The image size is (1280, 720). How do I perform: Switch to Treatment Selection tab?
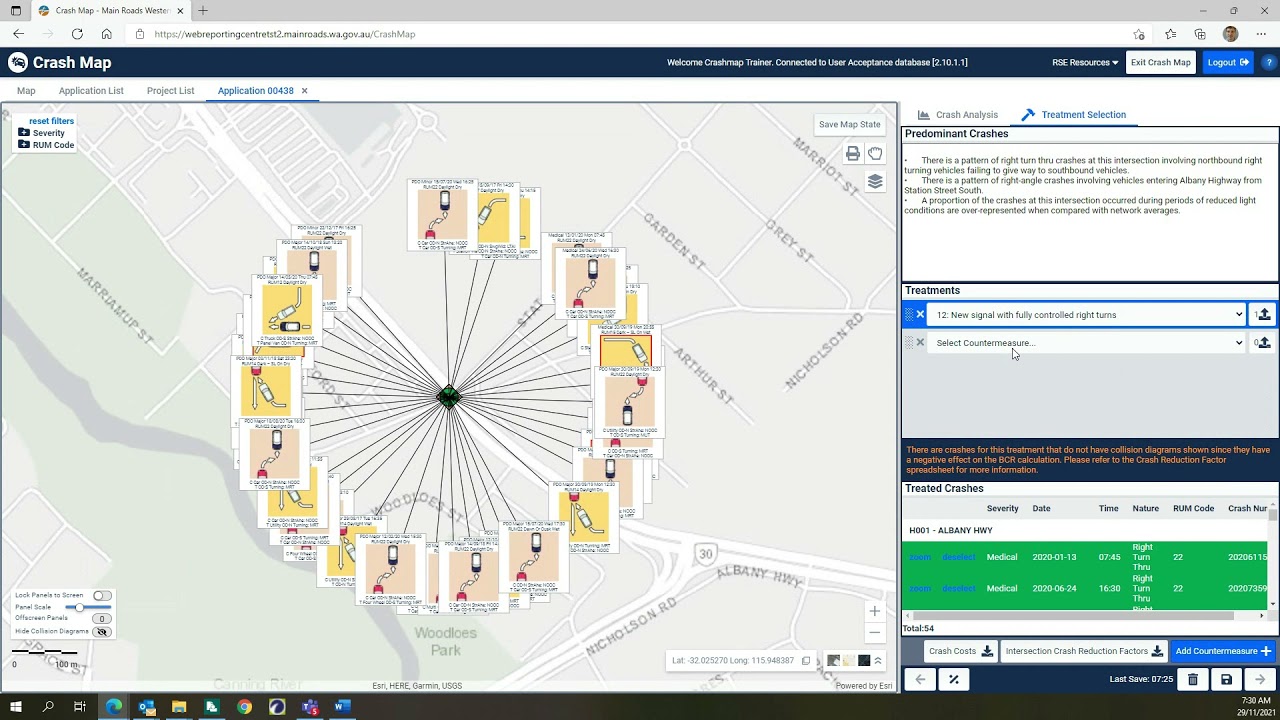coord(1073,115)
